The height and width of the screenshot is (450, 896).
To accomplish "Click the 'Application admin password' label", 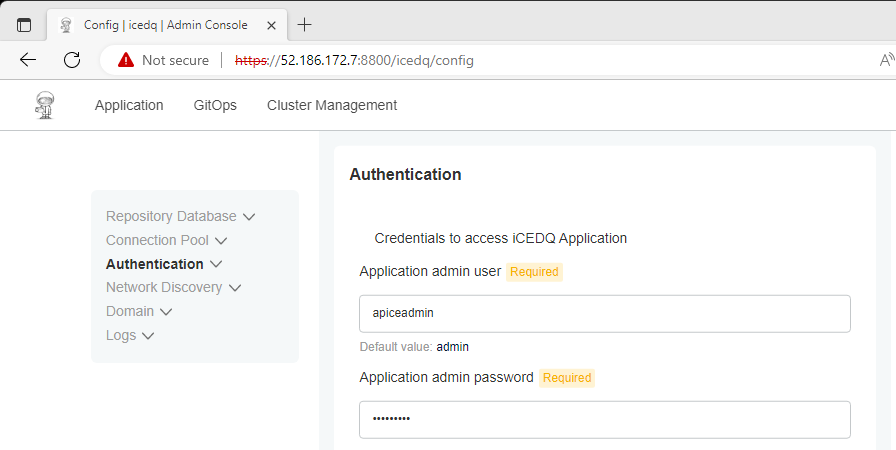I will pos(446,377).
